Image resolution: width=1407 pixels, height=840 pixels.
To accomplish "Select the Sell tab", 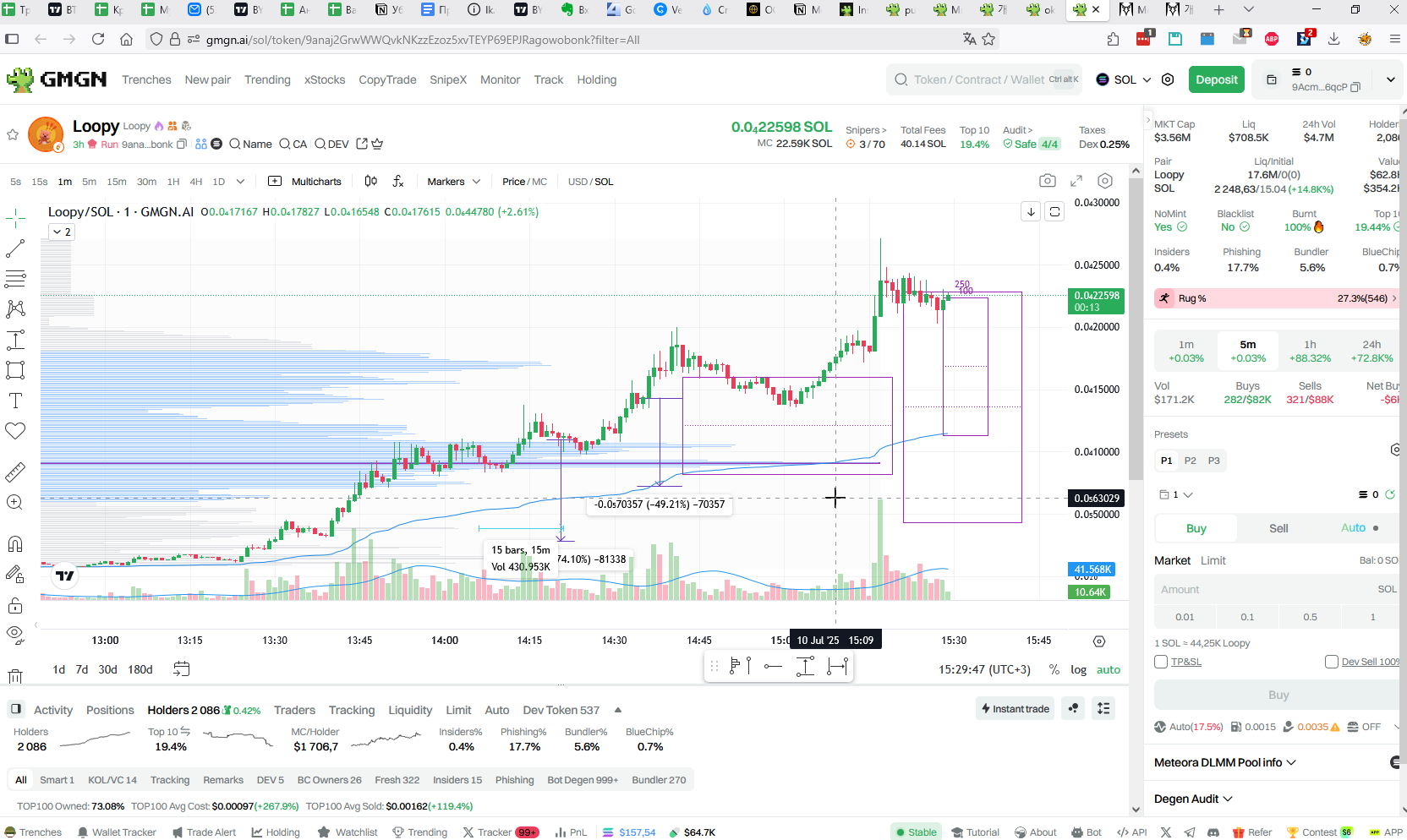I will point(1278,528).
